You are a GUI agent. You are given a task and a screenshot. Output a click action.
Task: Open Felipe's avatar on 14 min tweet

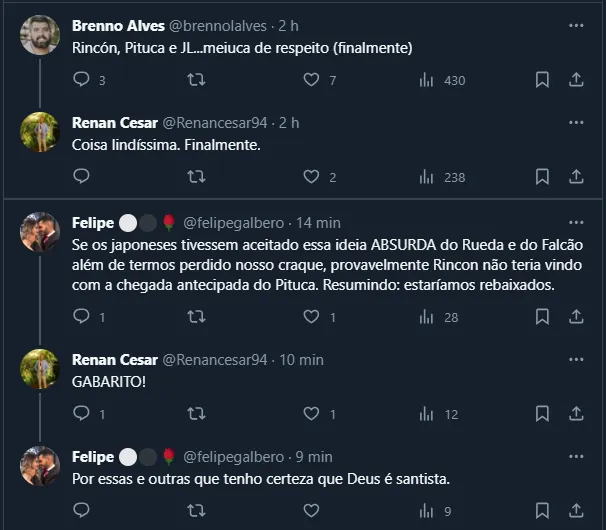[x=40, y=232]
